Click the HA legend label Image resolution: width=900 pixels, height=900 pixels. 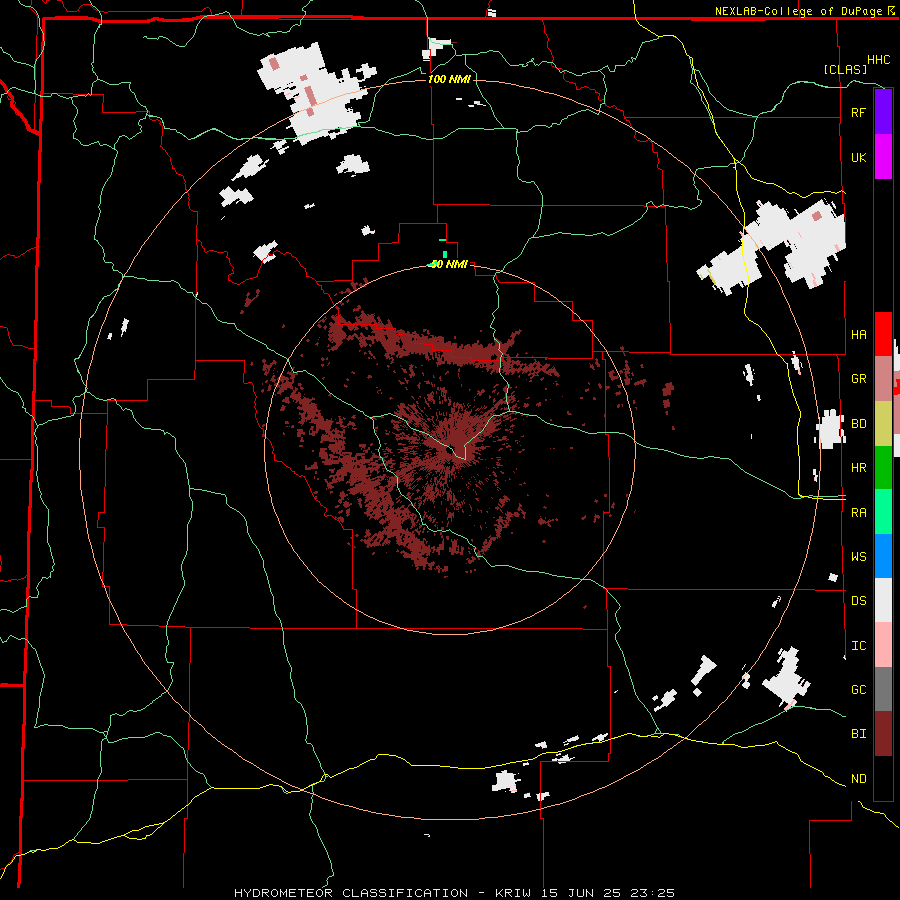858,335
